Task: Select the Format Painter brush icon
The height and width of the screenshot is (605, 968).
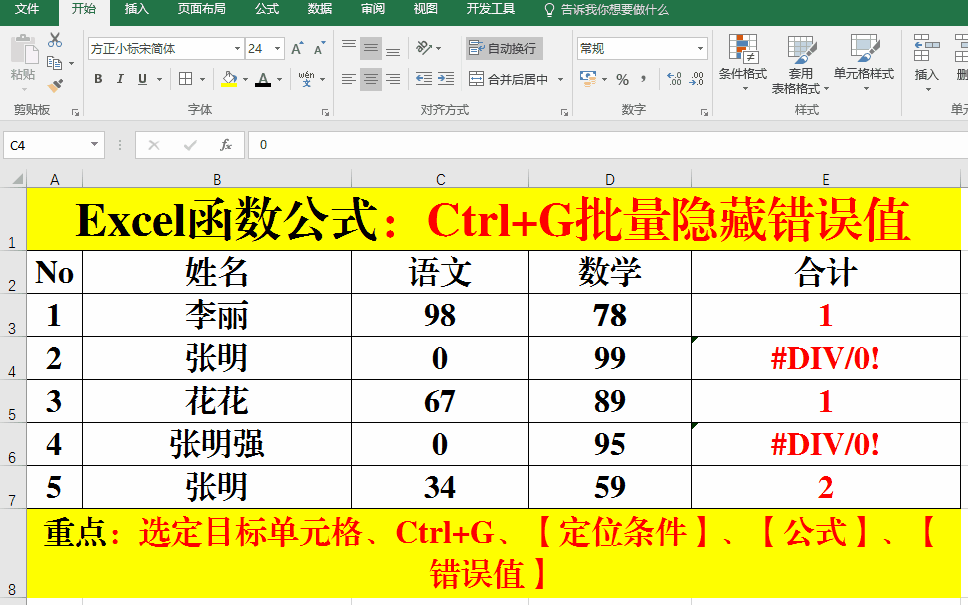Action: [x=55, y=86]
